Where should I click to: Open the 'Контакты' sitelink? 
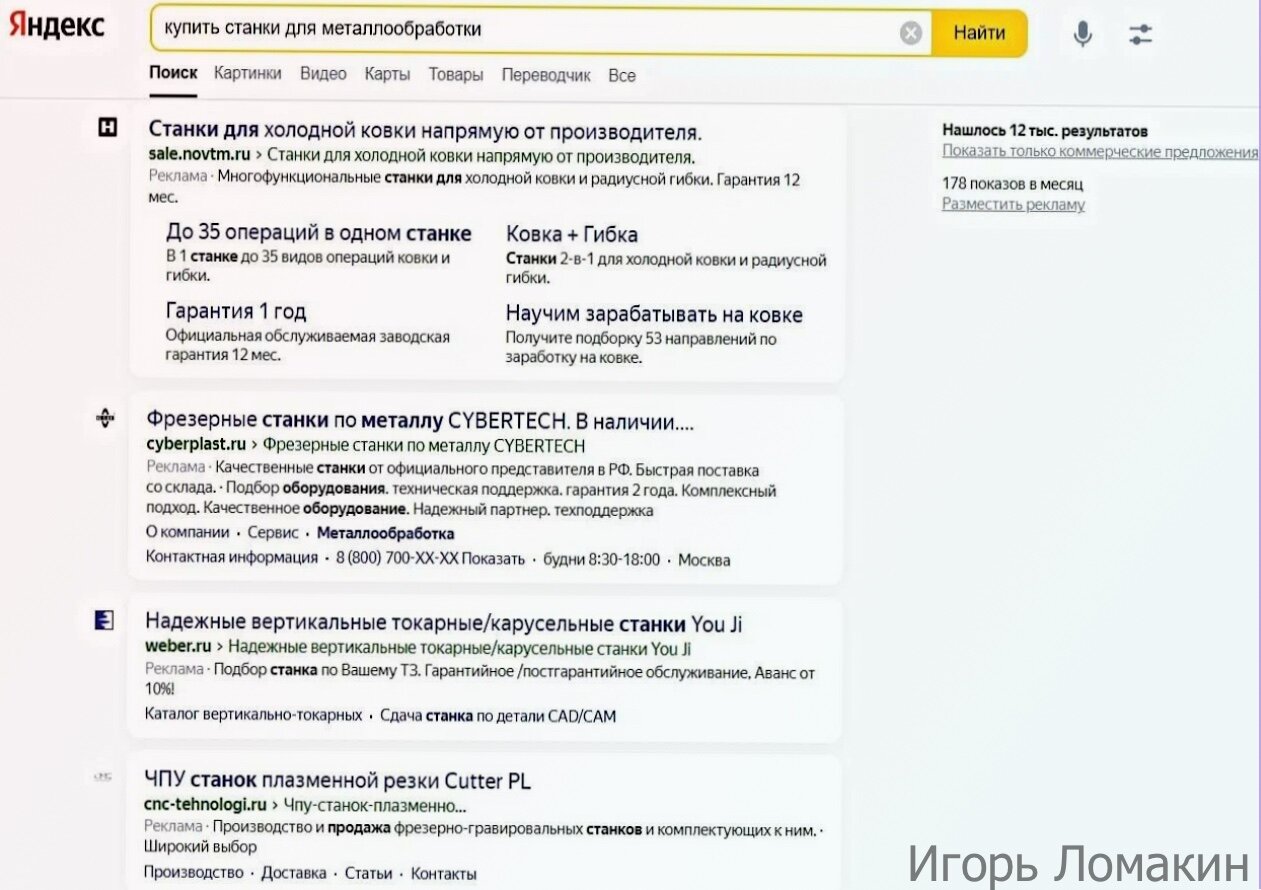click(x=444, y=873)
